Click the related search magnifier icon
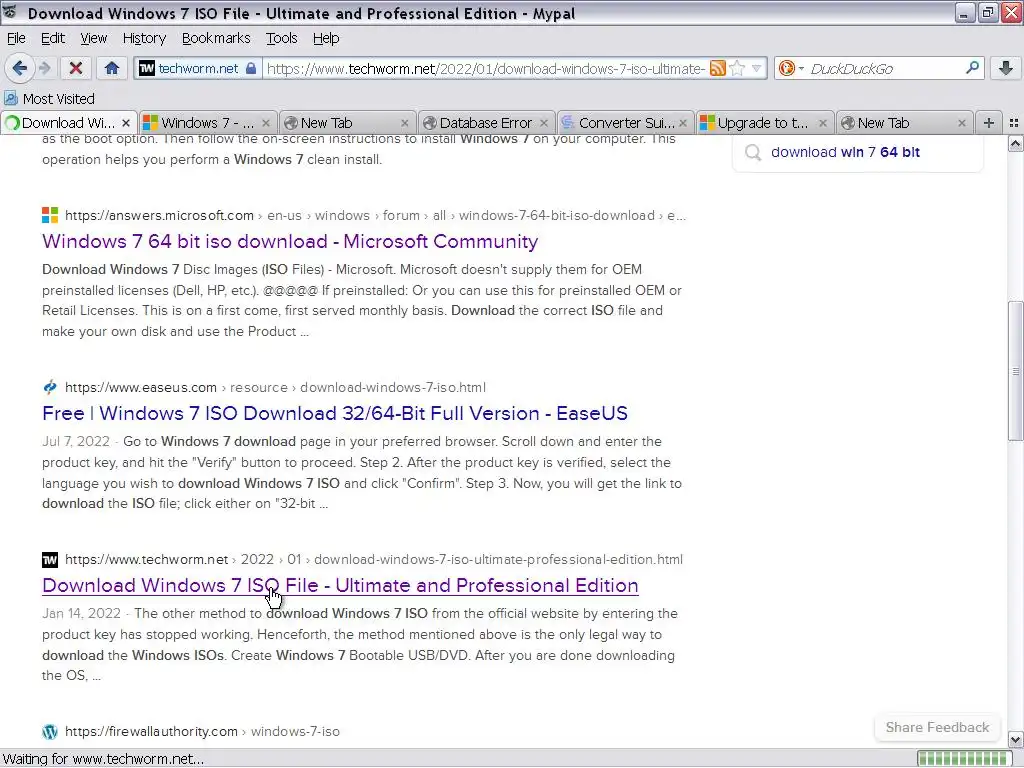The height and width of the screenshot is (768, 1024). (x=753, y=152)
